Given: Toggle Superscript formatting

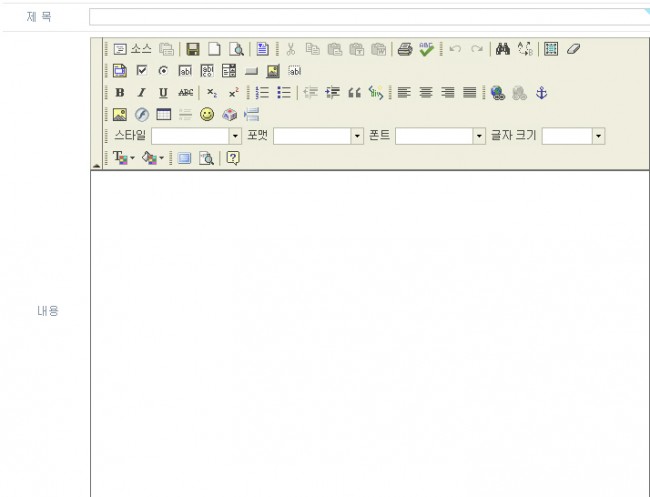Looking at the screenshot, I should click(x=233, y=93).
